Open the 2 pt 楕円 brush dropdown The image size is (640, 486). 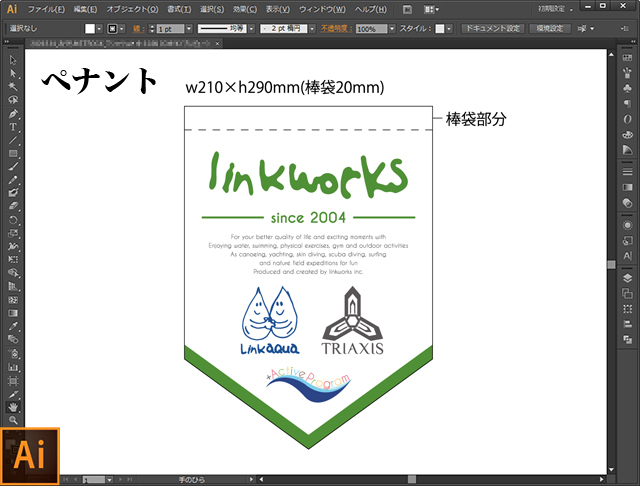(x=312, y=29)
